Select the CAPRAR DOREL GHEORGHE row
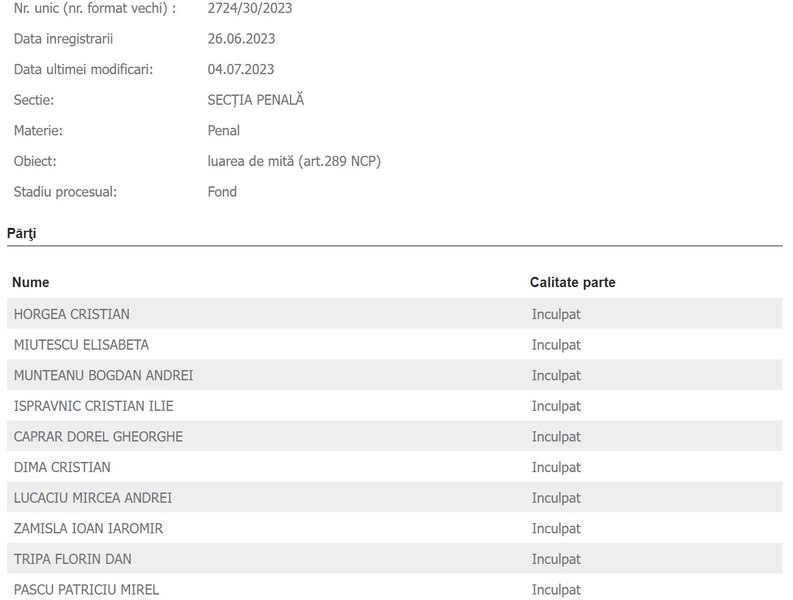Screen dimensions: 793x600 pyautogui.click(x=394, y=436)
